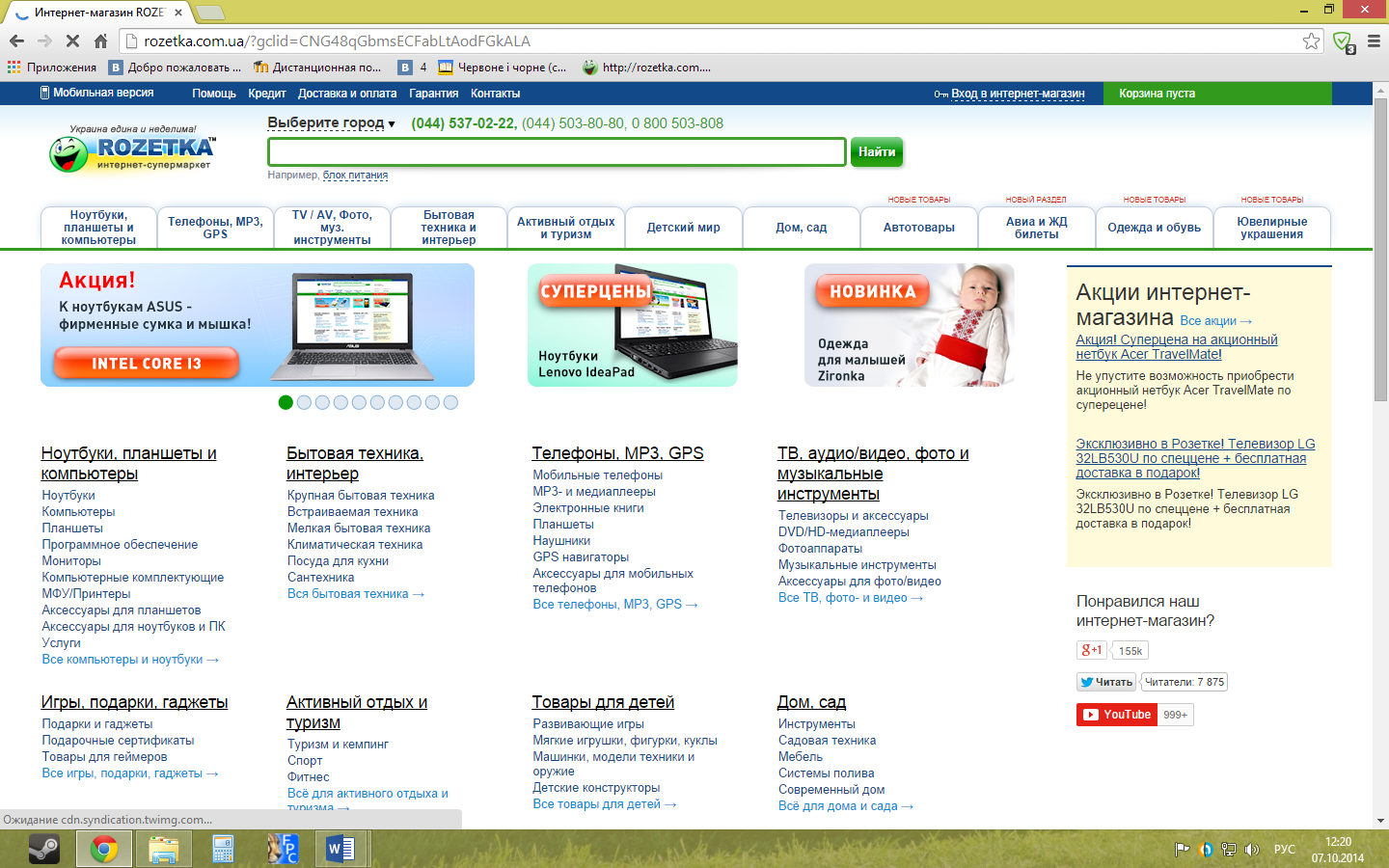Stop page loading with X icon
Viewport: 1389px width, 868px height.
click(x=72, y=41)
